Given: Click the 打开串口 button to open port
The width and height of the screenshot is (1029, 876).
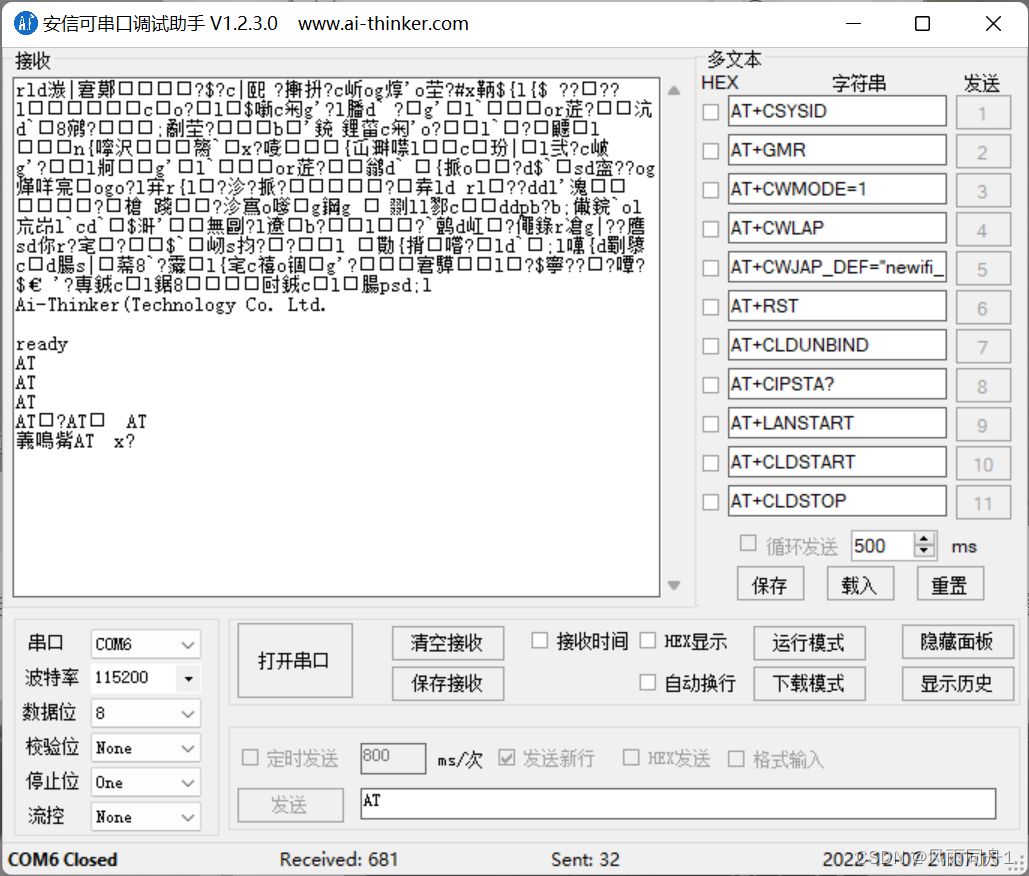Looking at the screenshot, I should point(294,660).
